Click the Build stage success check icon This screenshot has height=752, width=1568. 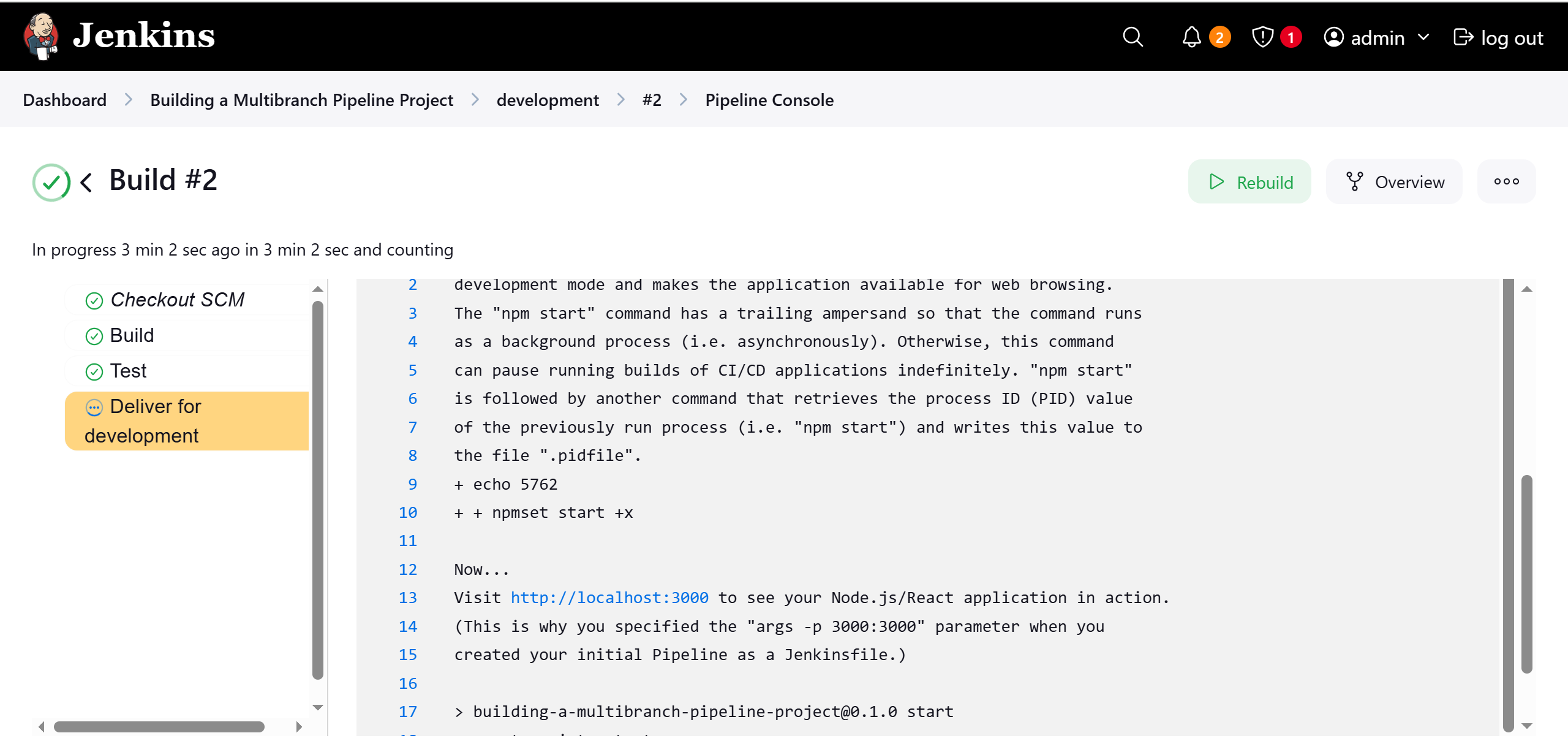pyautogui.click(x=94, y=336)
